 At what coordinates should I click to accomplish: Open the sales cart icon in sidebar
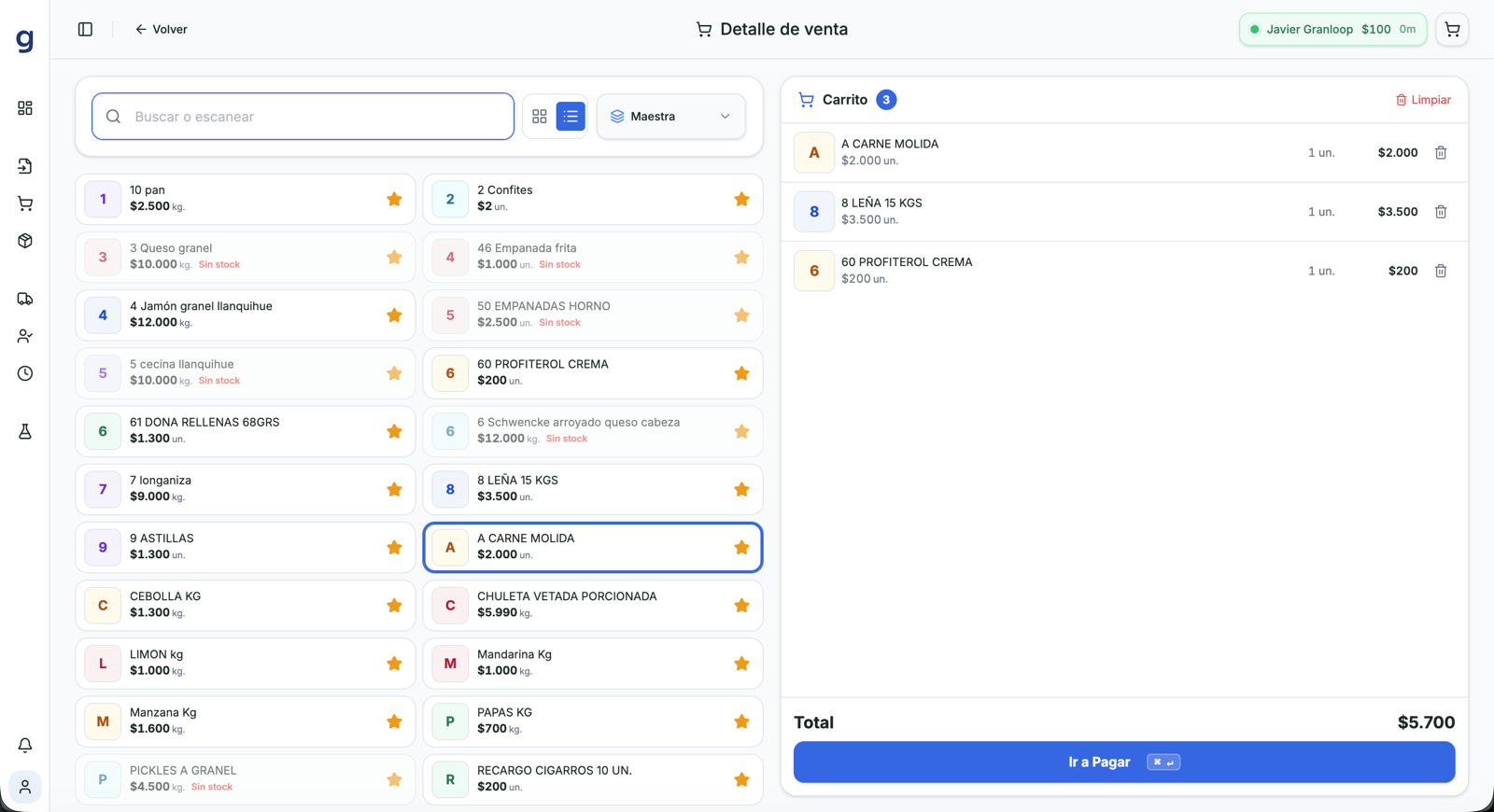[x=25, y=203]
